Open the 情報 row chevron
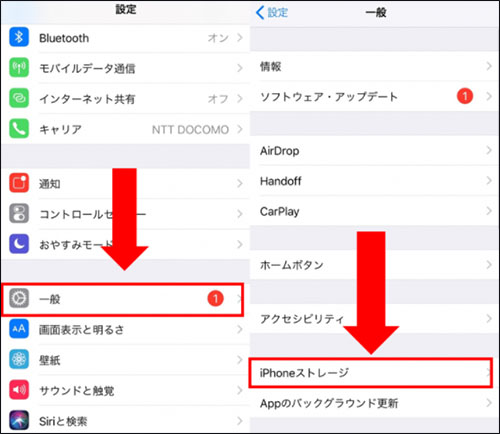Image resolution: width=500 pixels, height=434 pixels. (x=489, y=66)
